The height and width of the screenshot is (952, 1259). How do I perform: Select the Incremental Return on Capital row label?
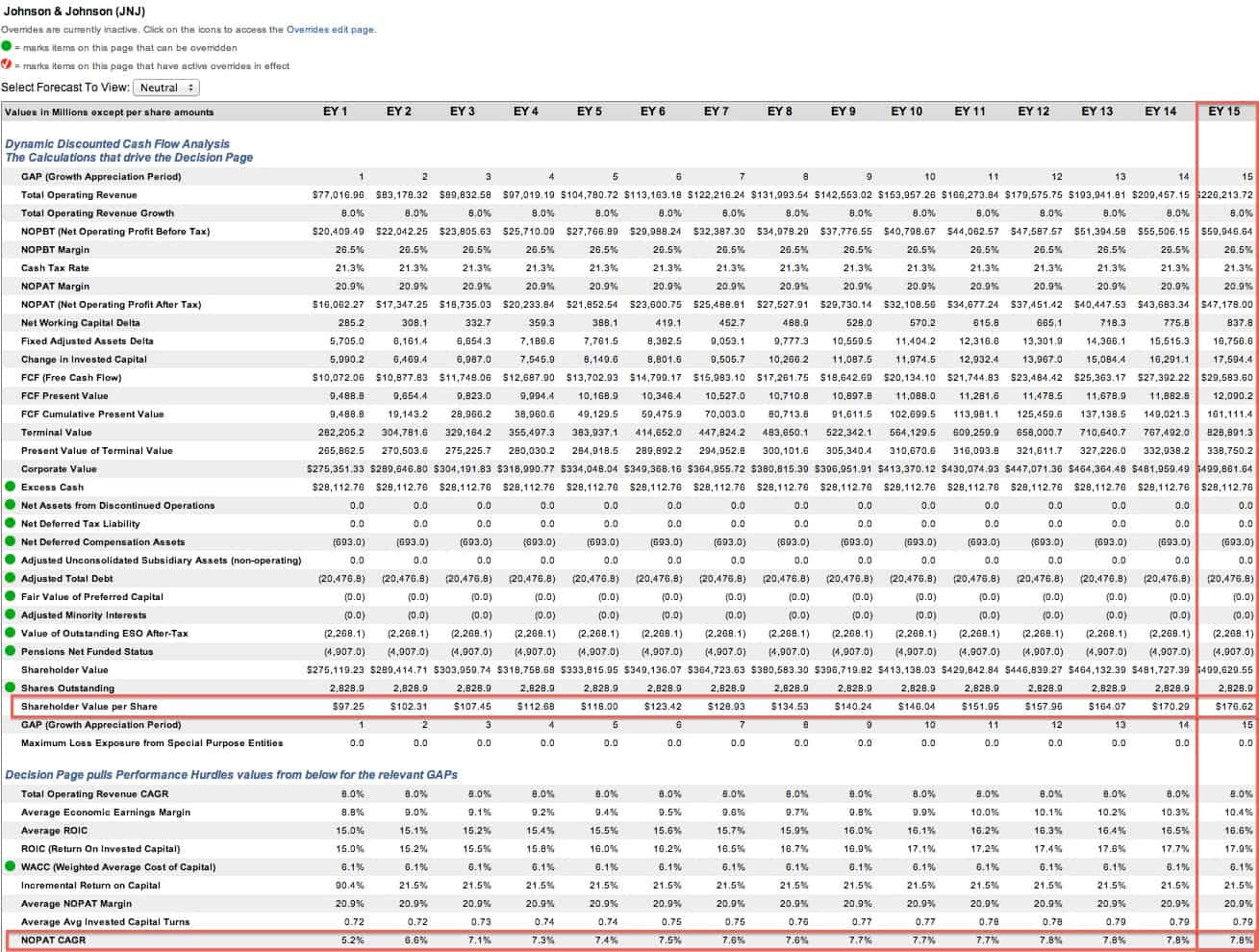click(90, 886)
